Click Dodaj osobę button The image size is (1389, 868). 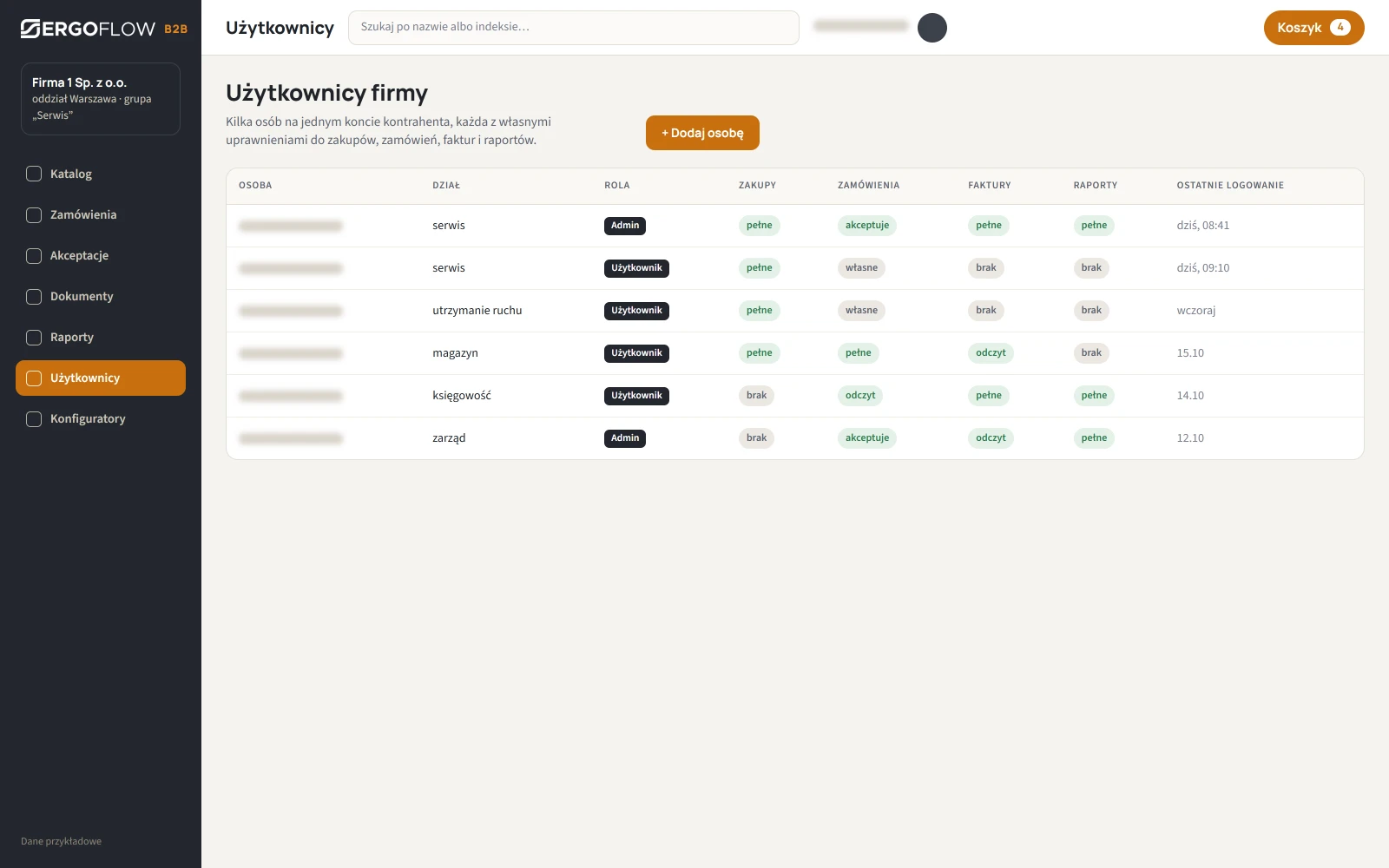[702, 133]
